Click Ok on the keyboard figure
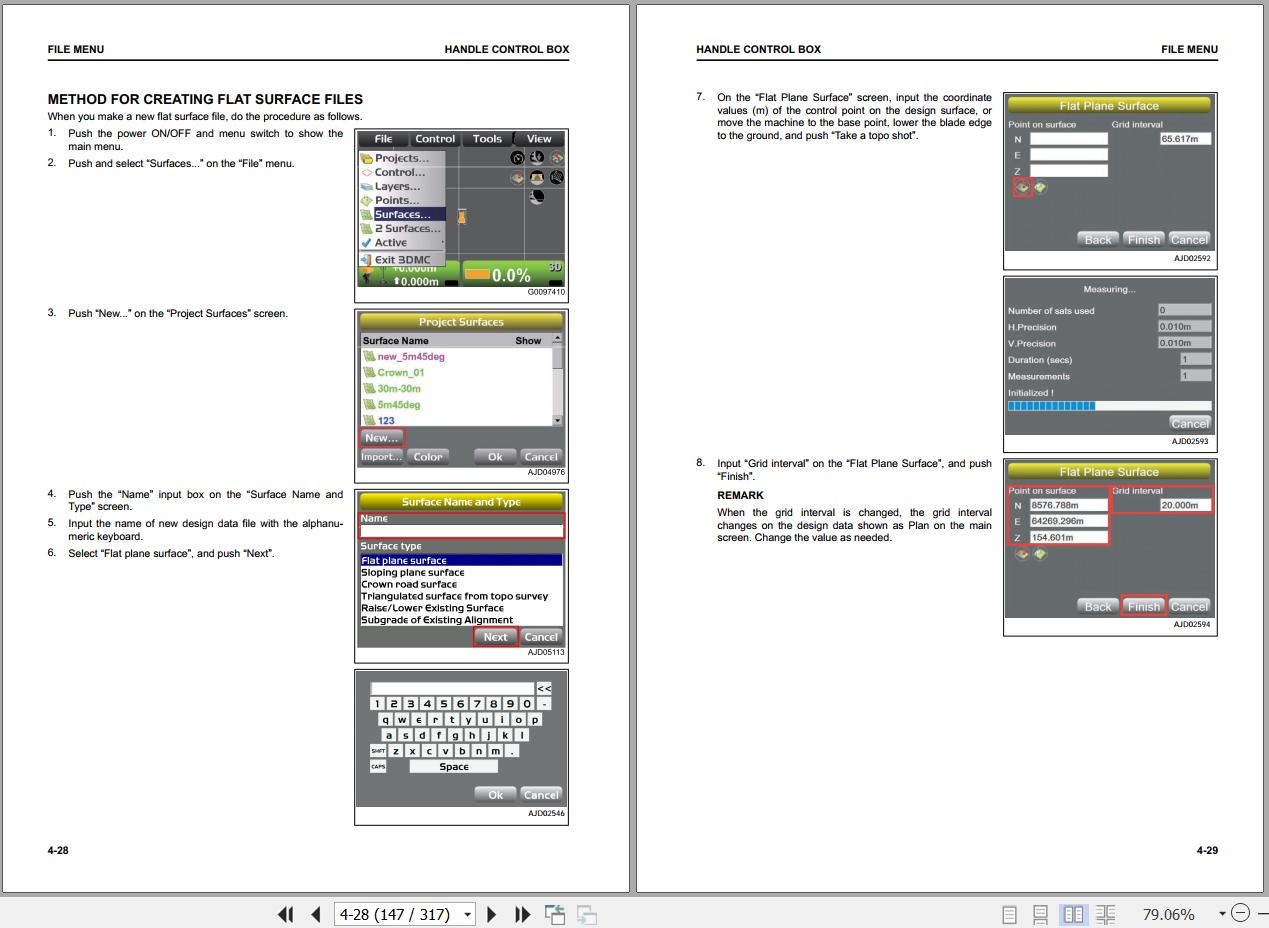This screenshot has width=1269, height=928. 495,795
